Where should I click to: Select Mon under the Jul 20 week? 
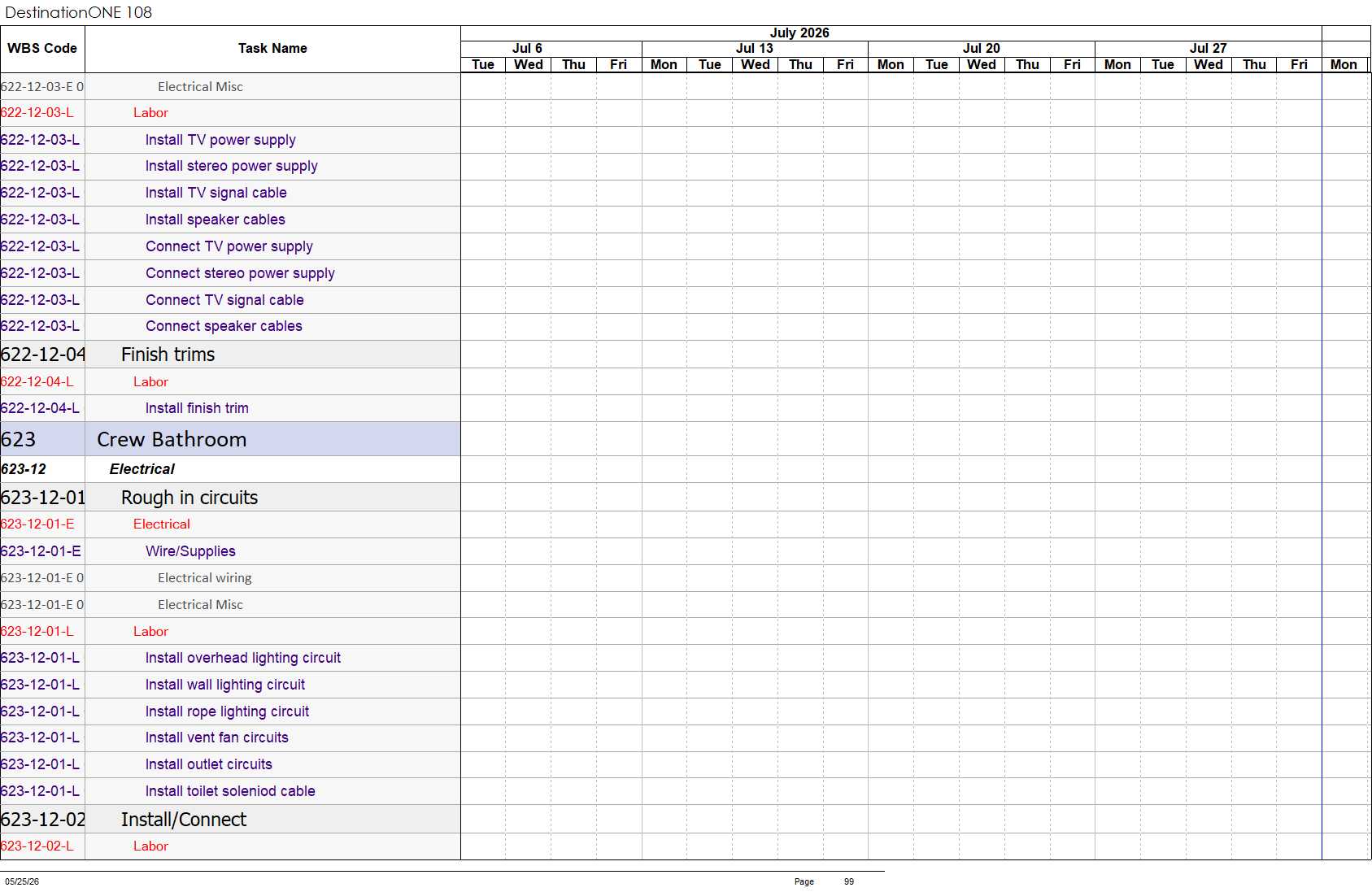[891, 64]
